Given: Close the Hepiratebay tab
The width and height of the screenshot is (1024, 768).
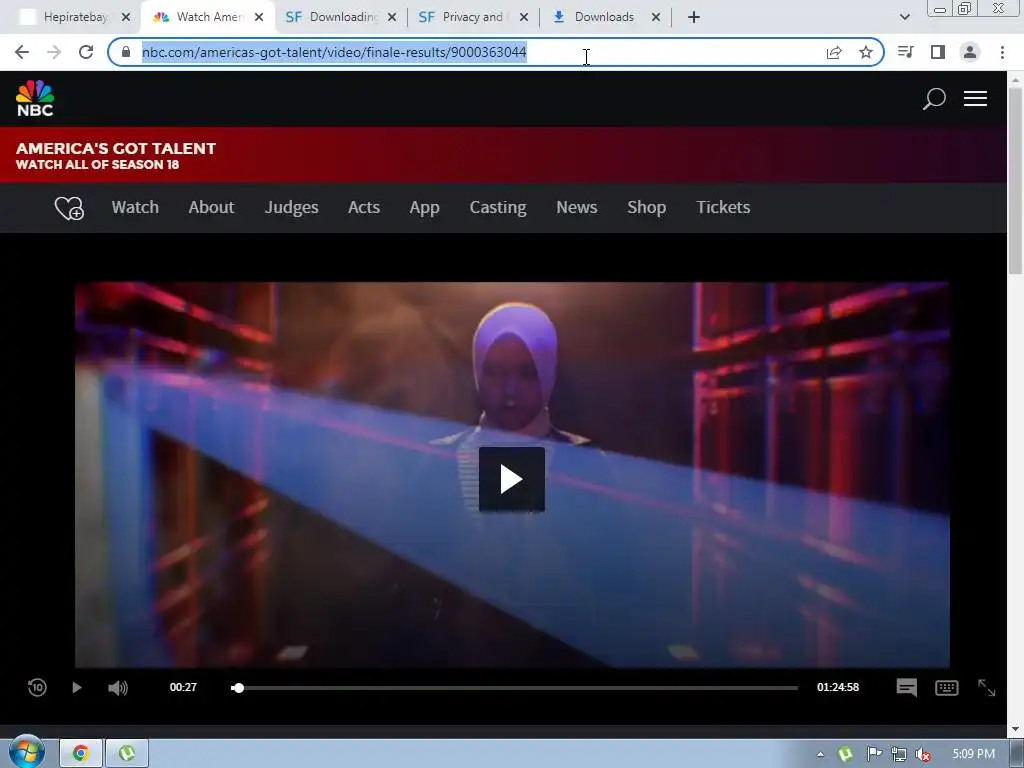Looking at the screenshot, I should click(126, 17).
